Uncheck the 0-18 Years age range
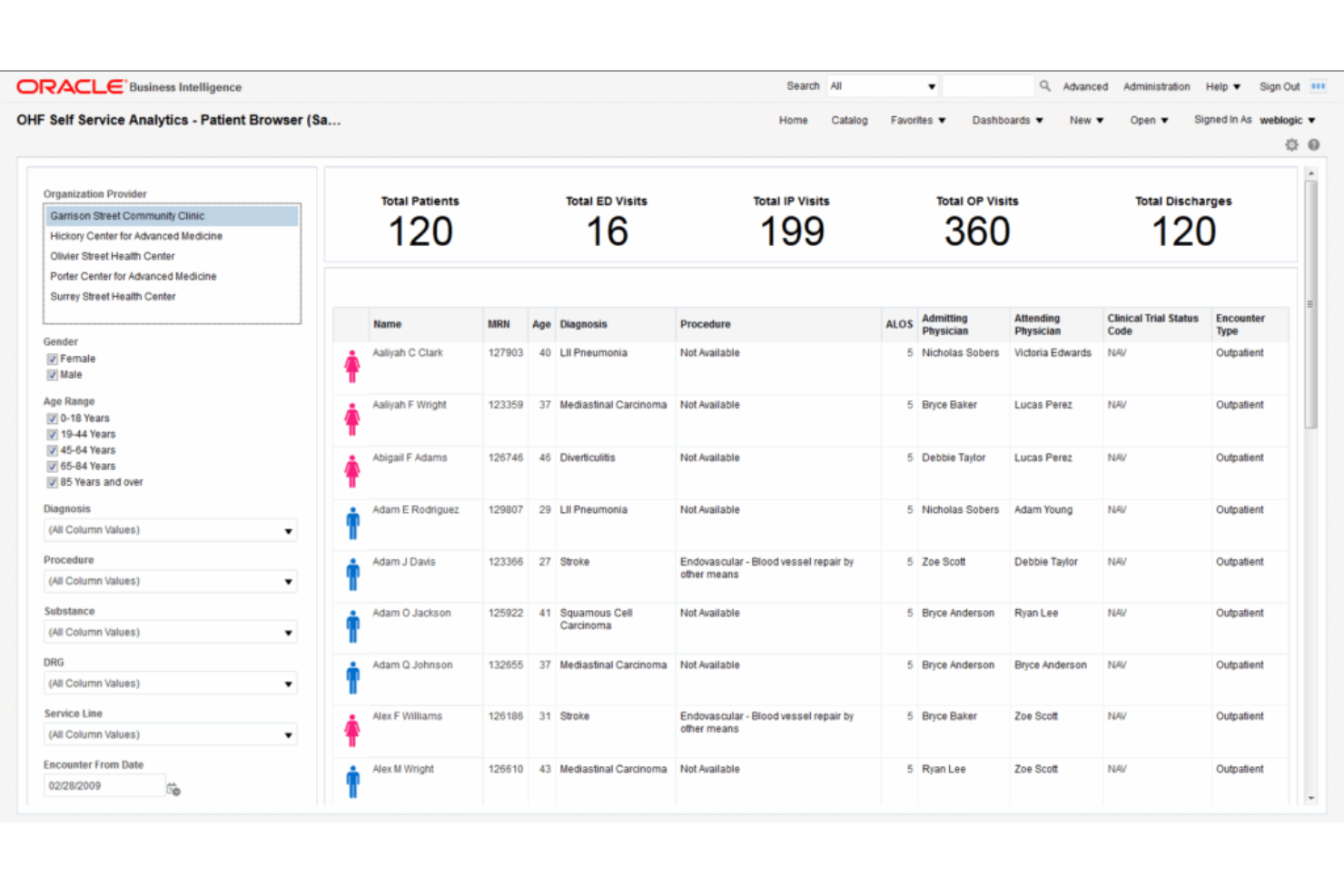This screenshot has height=896, width=1344. (x=53, y=418)
